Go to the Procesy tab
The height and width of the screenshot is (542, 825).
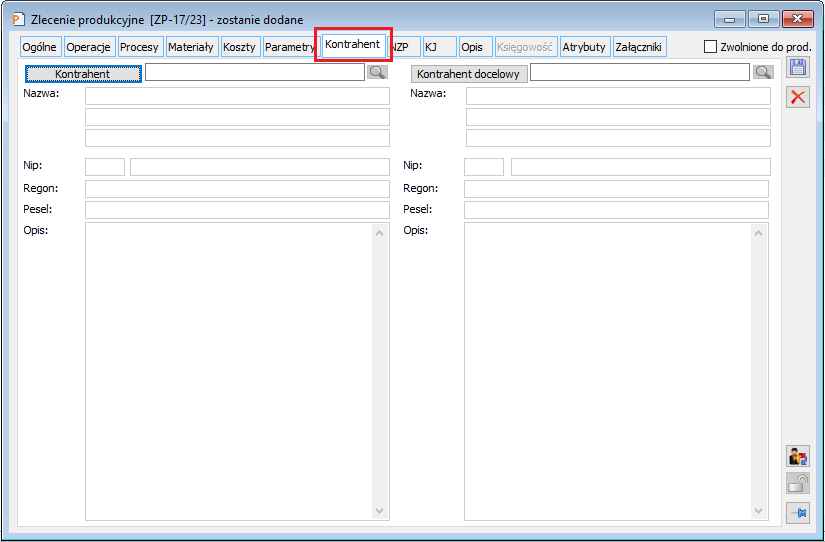pos(139,47)
